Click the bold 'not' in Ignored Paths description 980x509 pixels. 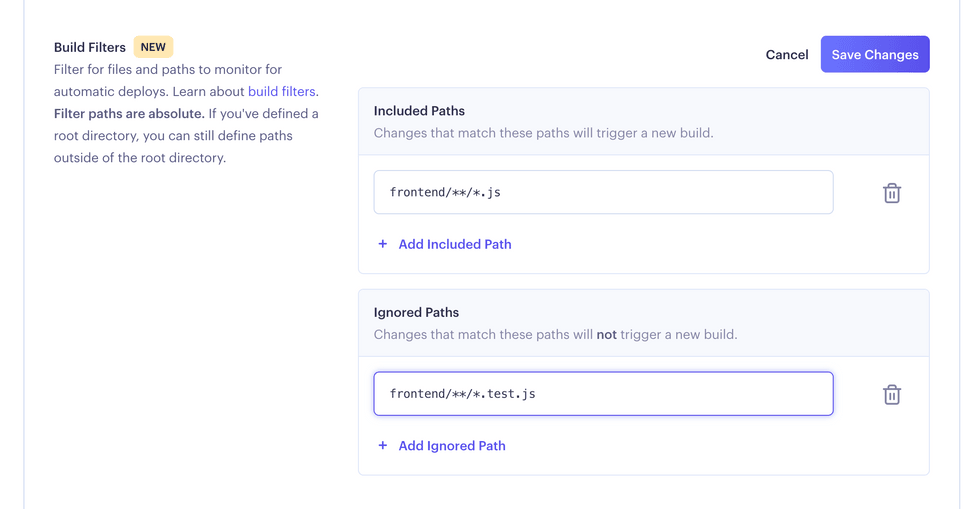606,335
